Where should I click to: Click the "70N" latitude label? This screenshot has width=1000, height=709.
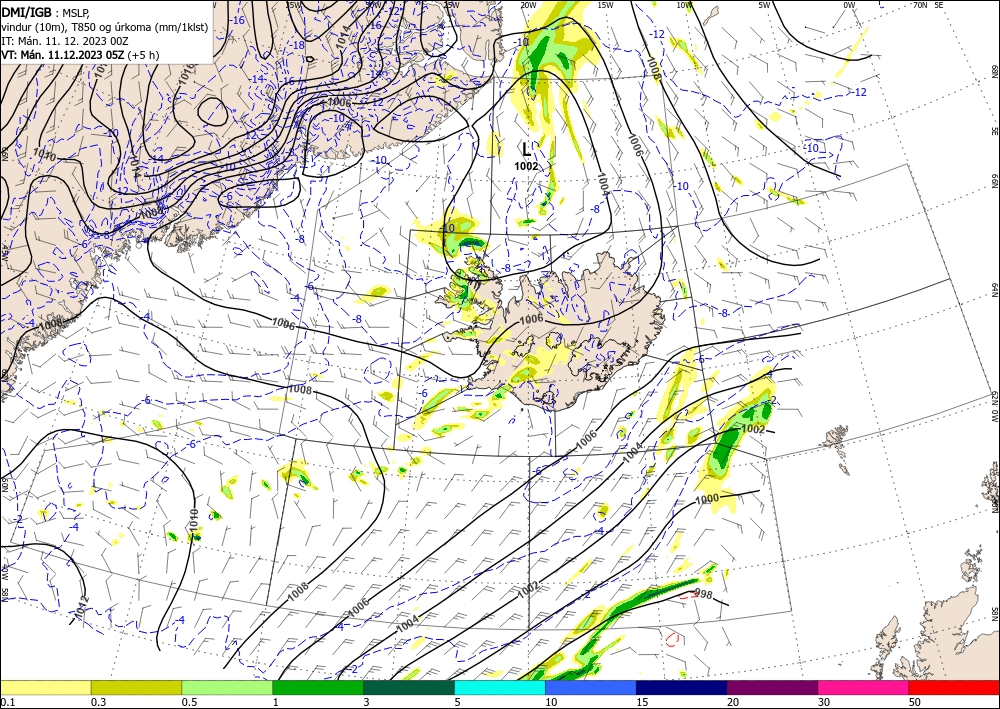tap(920, 4)
